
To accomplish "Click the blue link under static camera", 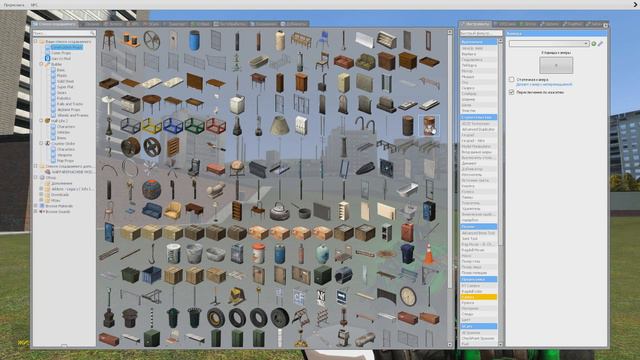I will point(544,84).
